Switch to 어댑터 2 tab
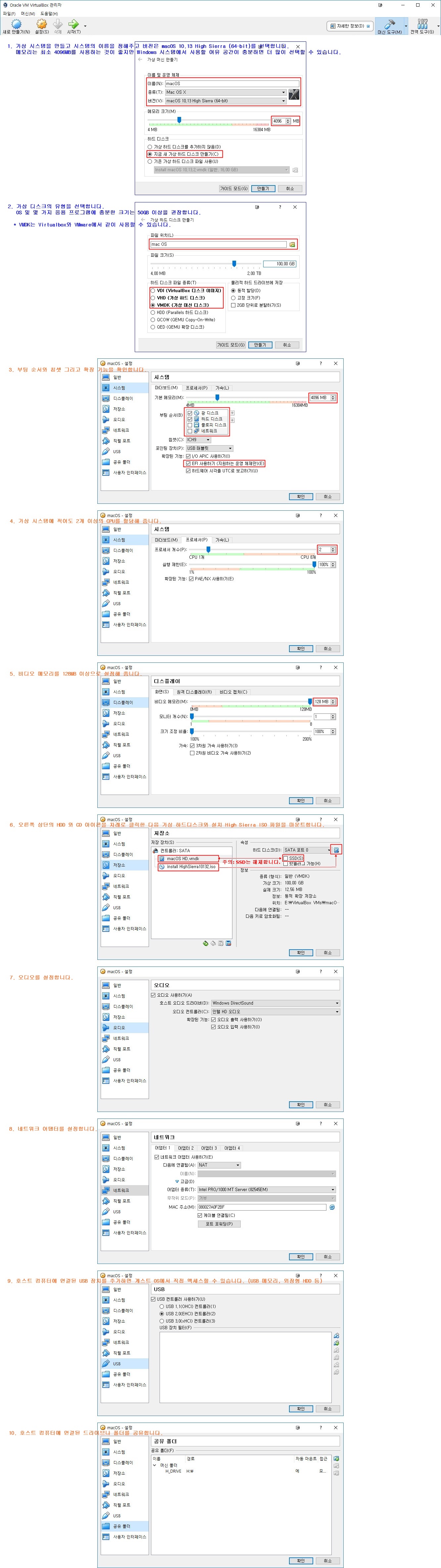 [x=185, y=1148]
